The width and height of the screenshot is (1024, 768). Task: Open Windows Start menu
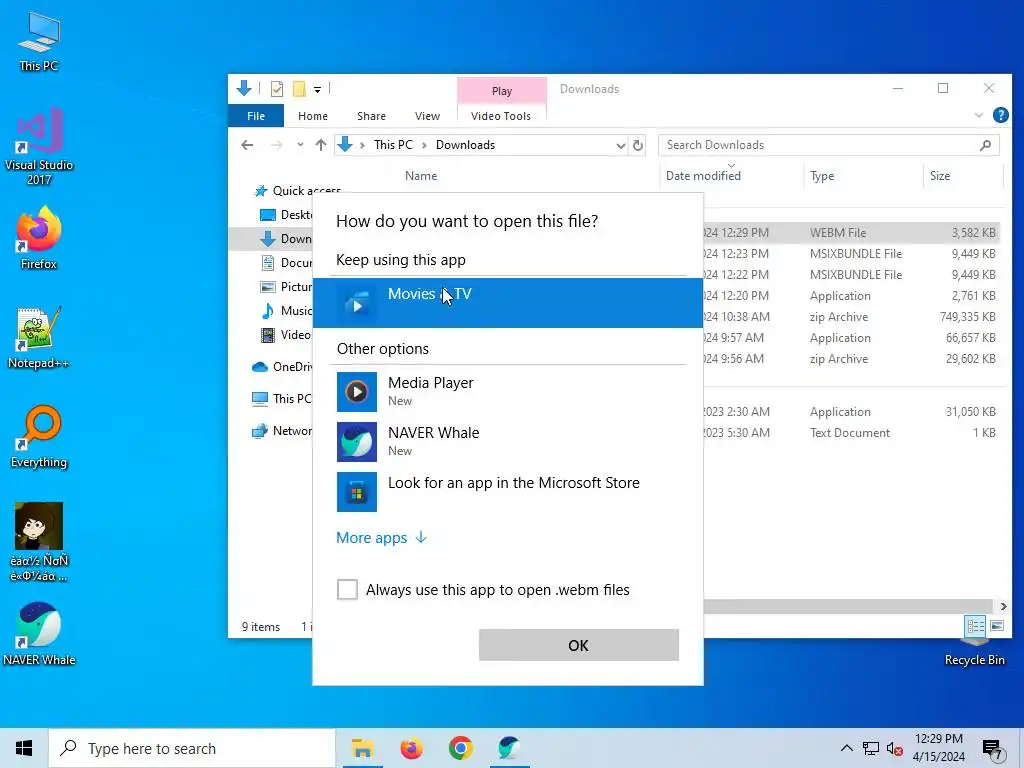click(x=24, y=748)
